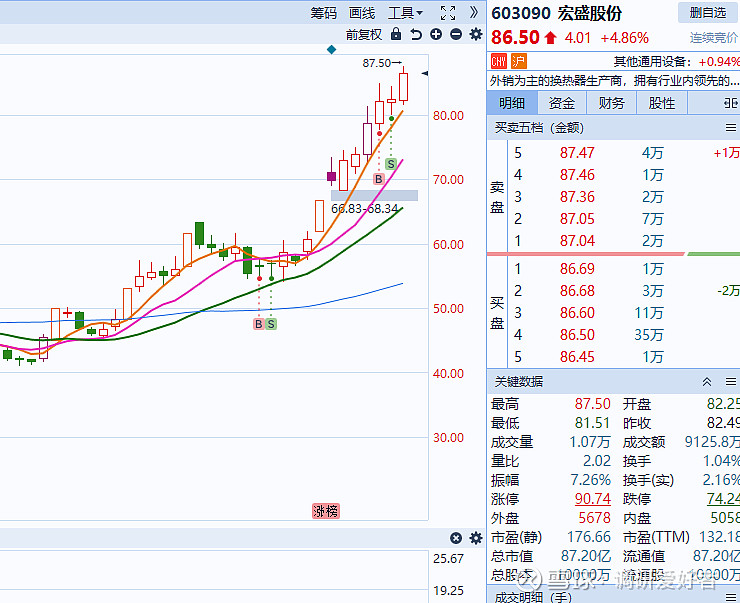Image resolution: width=740 pixels, height=603 pixels.
Task: Open the 关键数据 panel menu icon
Action: pos(731,382)
